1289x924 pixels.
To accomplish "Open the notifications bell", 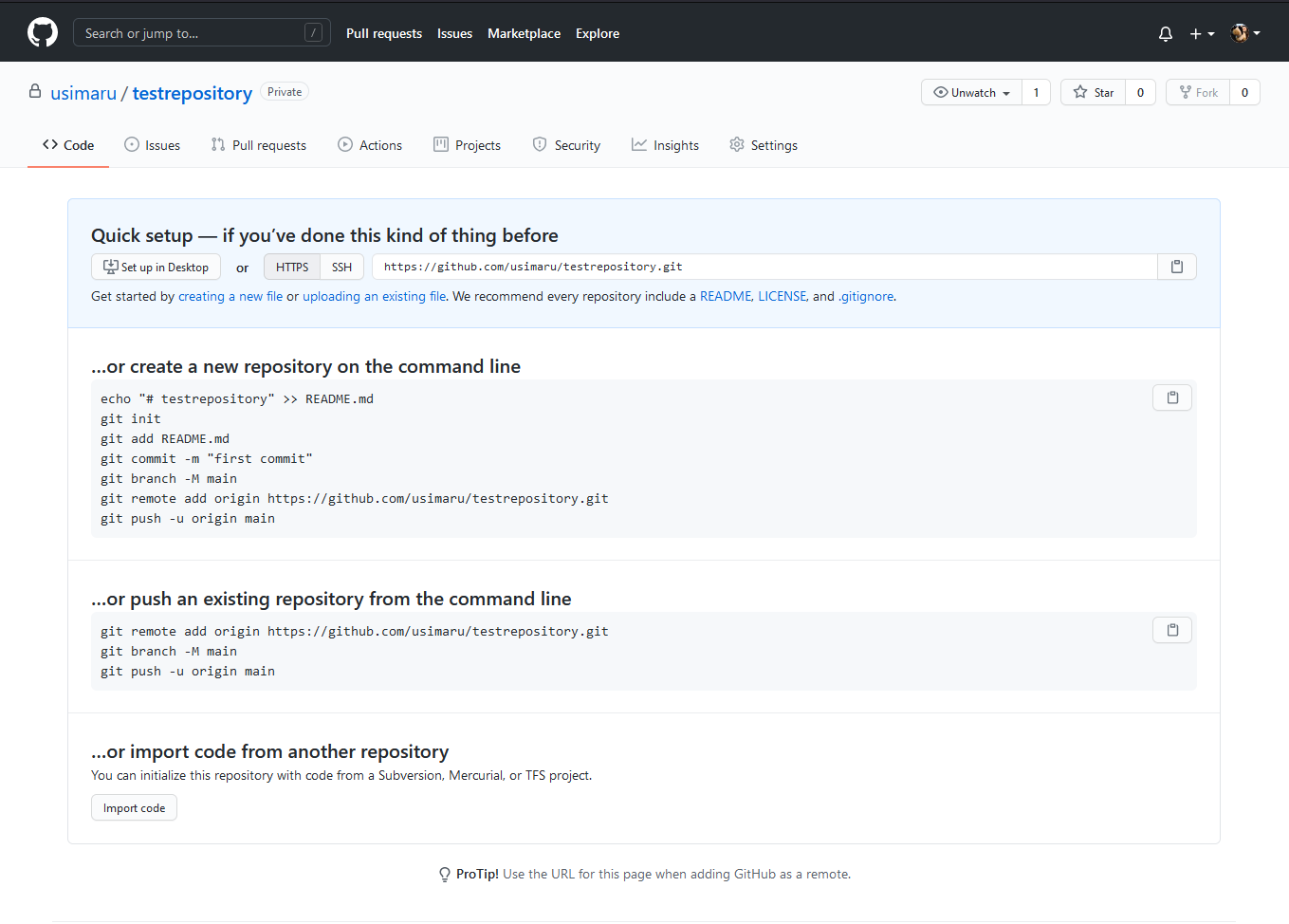I will 1166,33.
